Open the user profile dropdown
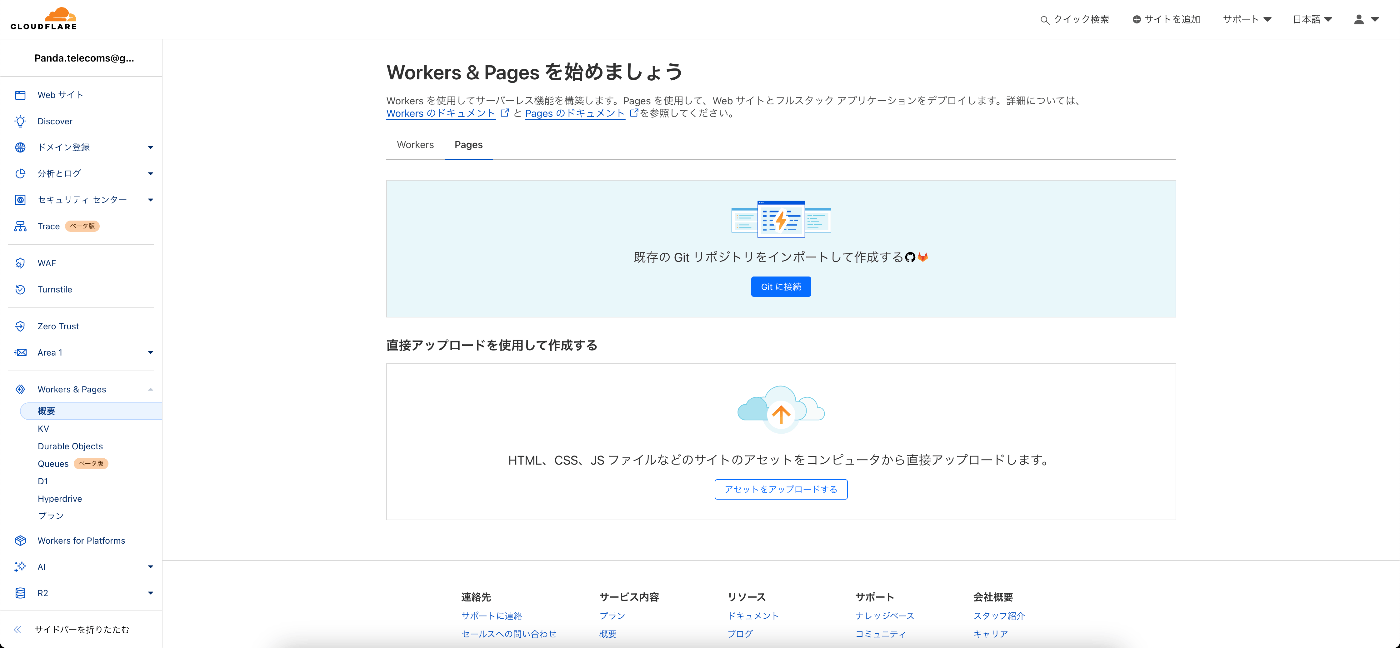This screenshot has width=1400, height=648. point(1365,19)
